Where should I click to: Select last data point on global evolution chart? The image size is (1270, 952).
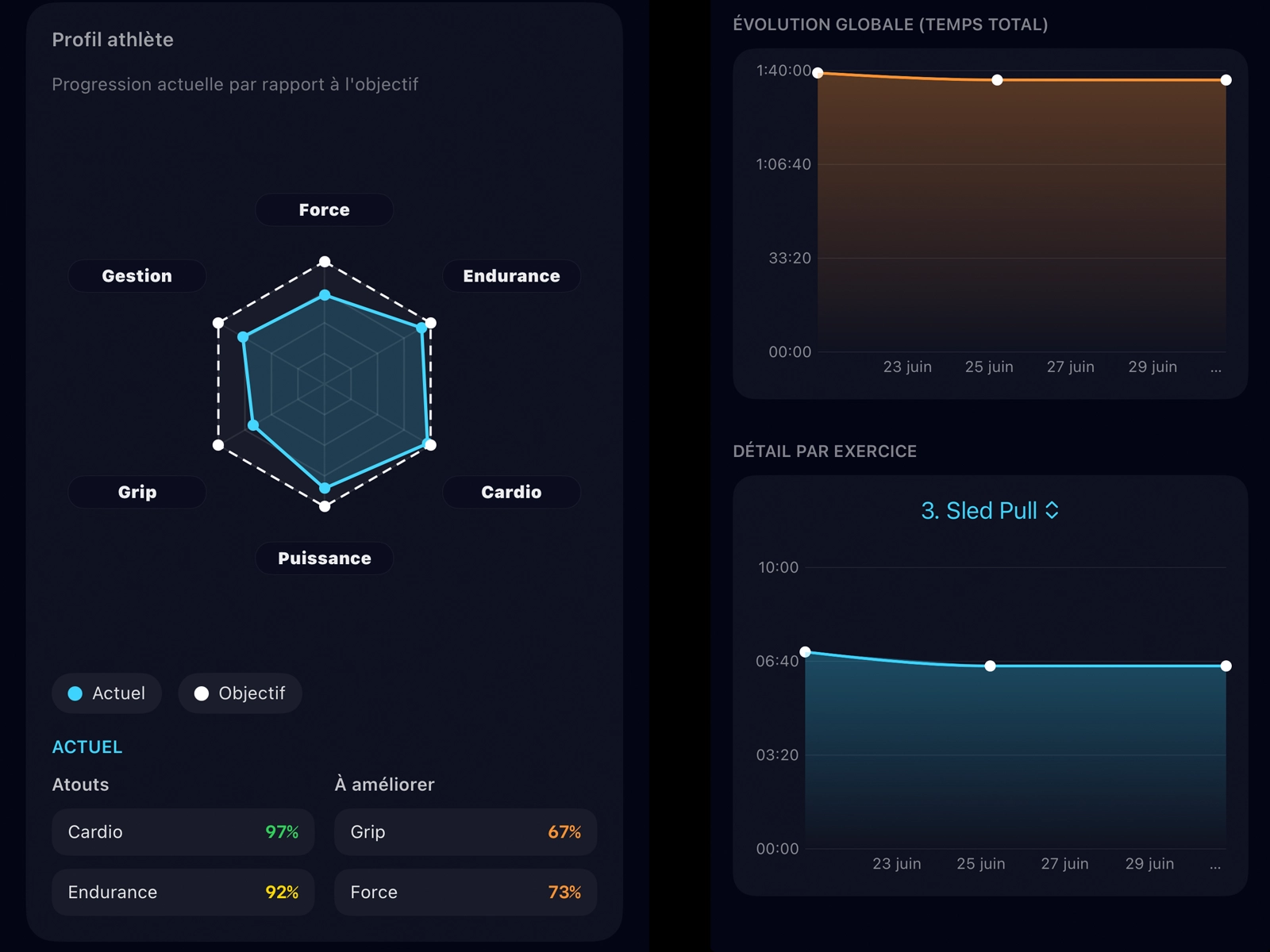pos(1226,80)
